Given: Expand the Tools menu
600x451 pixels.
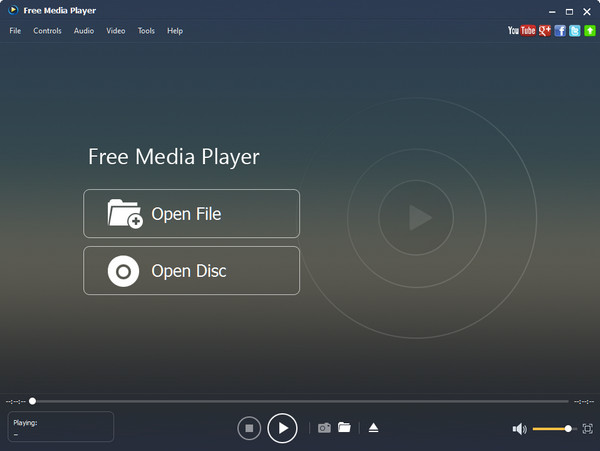Looking at the screenshot, I should pos(146,31).
